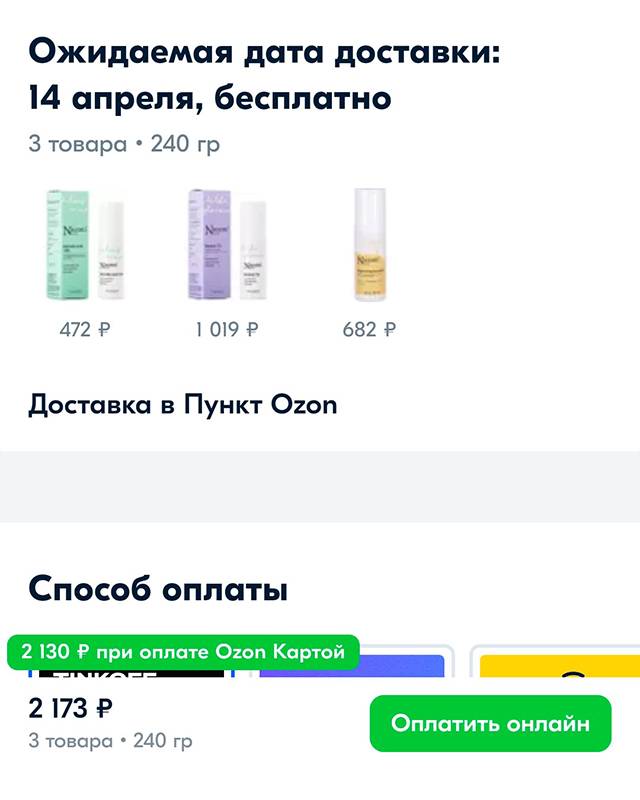This screenshot has width=640, height=800.
Task: Open the yellow-label bottle product thumbnail
Action: coord(370,244)
